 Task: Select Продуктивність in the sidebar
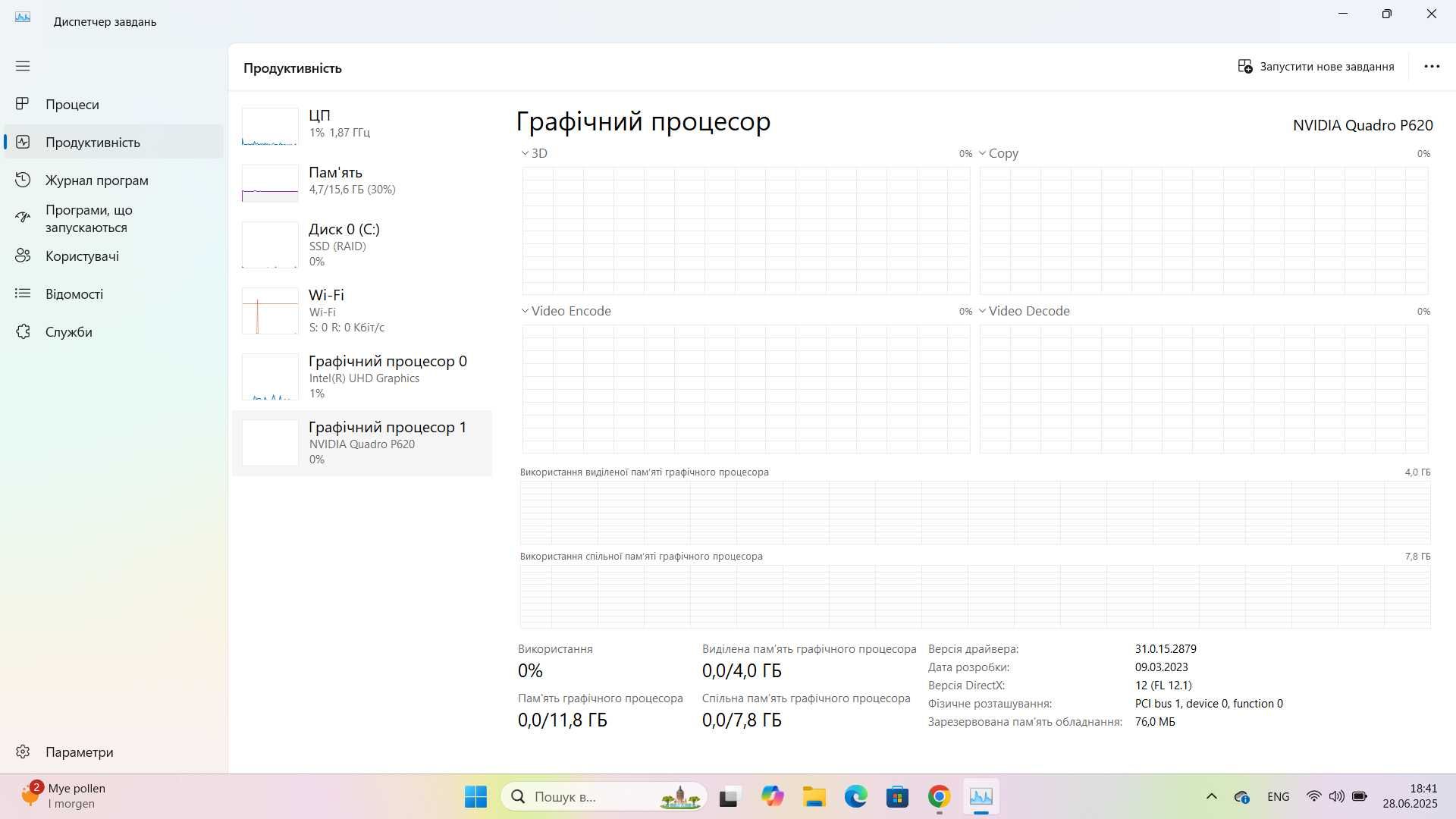(114, 142)
